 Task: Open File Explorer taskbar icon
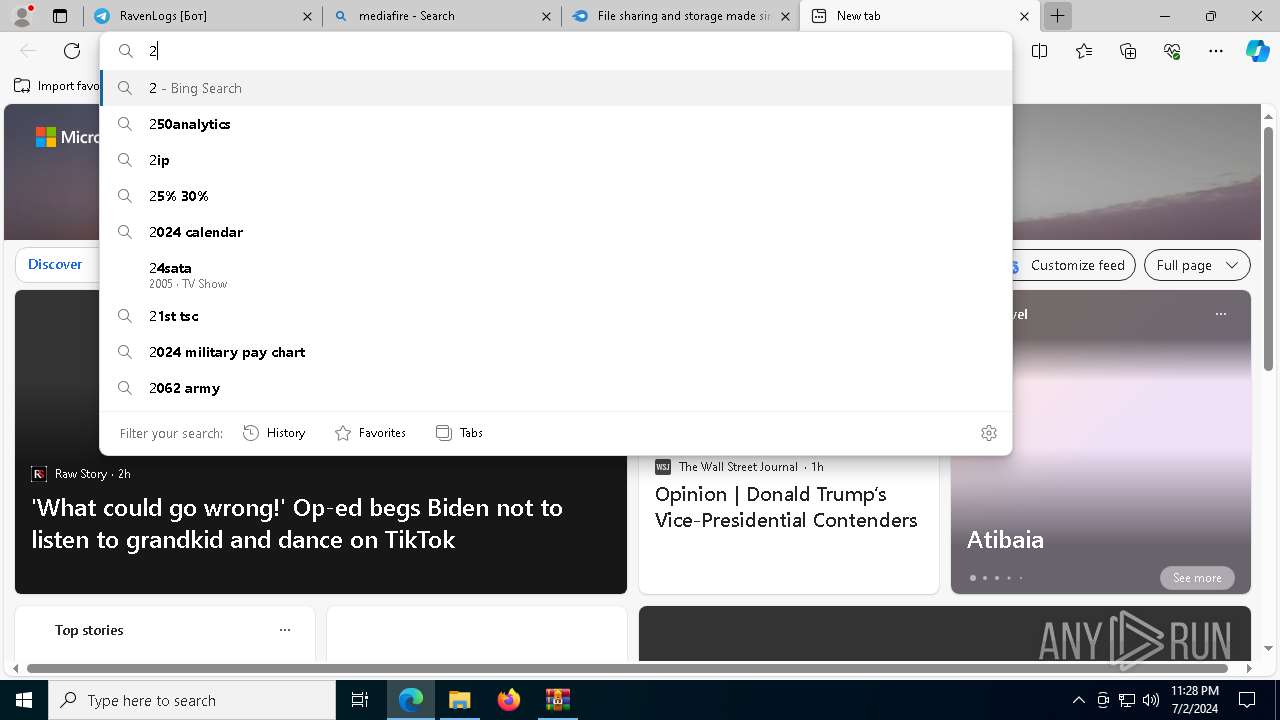459,700
